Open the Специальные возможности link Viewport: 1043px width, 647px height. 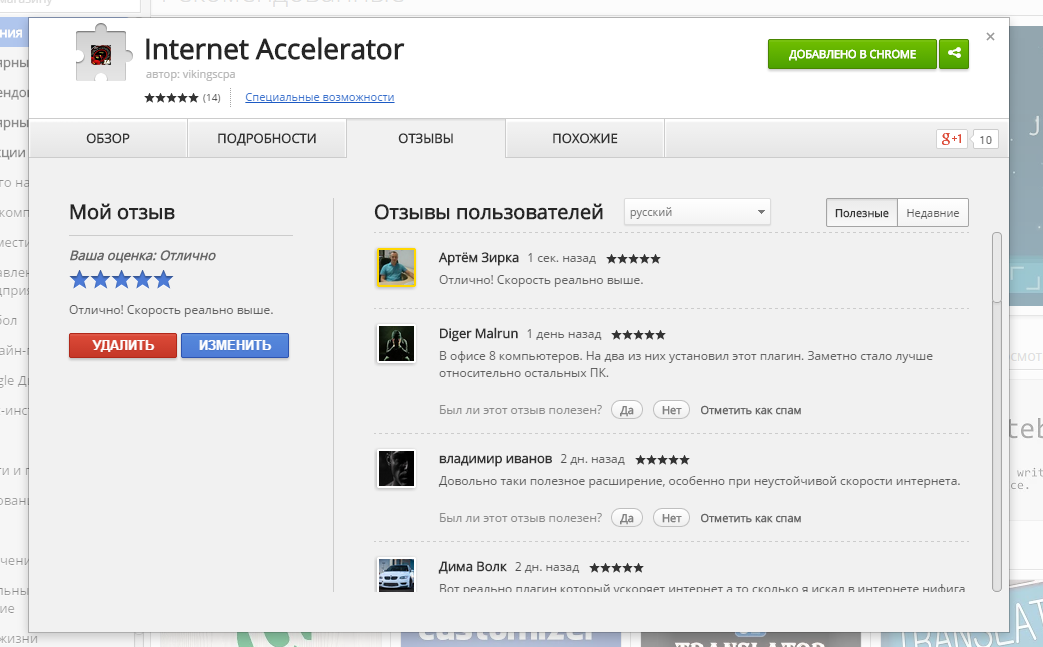[319, 97]
